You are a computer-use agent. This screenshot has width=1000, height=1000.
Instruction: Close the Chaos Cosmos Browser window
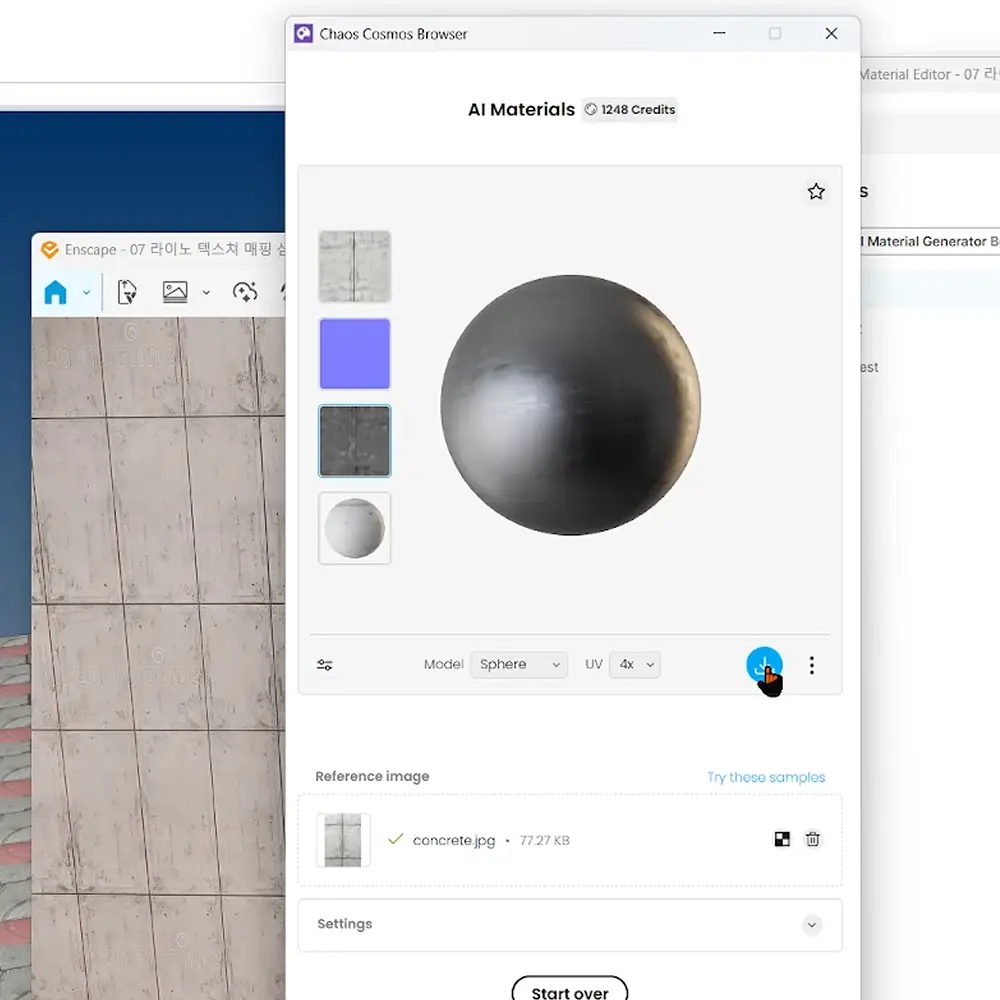pos(831,33)
